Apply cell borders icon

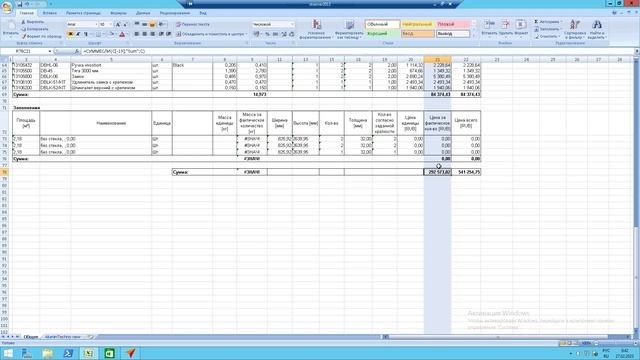click(98, 34)
